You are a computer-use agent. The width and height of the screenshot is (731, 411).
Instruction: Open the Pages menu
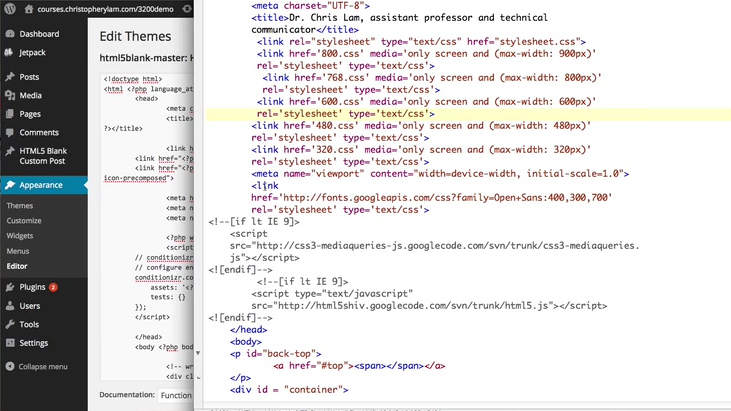30,114
